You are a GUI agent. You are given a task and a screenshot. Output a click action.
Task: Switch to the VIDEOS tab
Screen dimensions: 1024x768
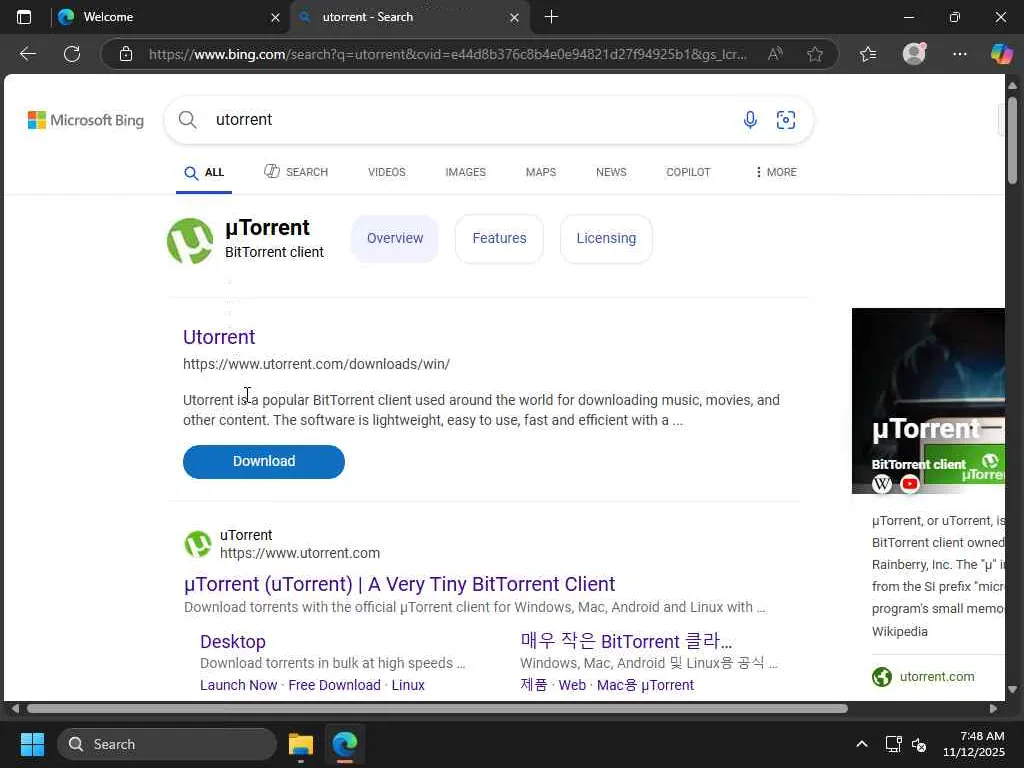387,172
